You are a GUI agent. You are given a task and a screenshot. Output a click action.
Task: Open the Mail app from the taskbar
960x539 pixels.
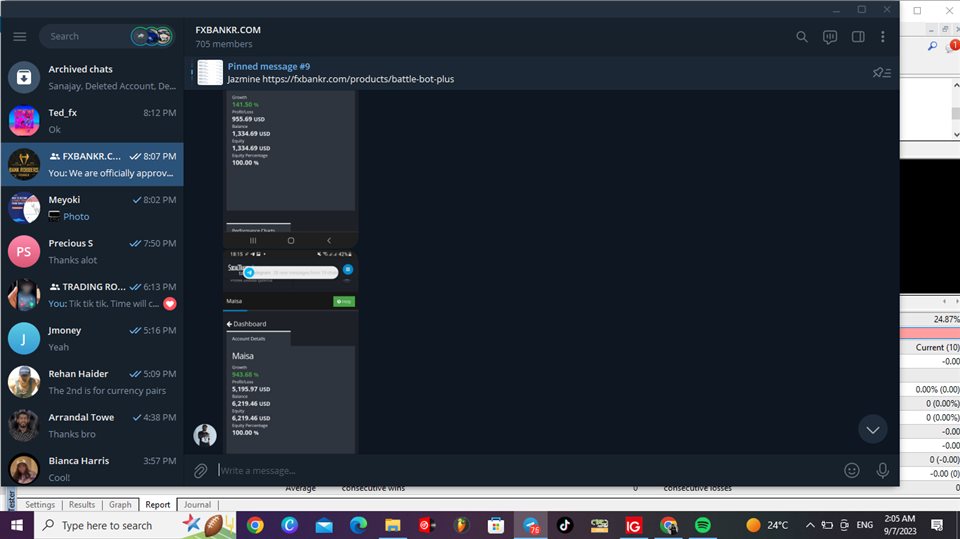point(324,525)
